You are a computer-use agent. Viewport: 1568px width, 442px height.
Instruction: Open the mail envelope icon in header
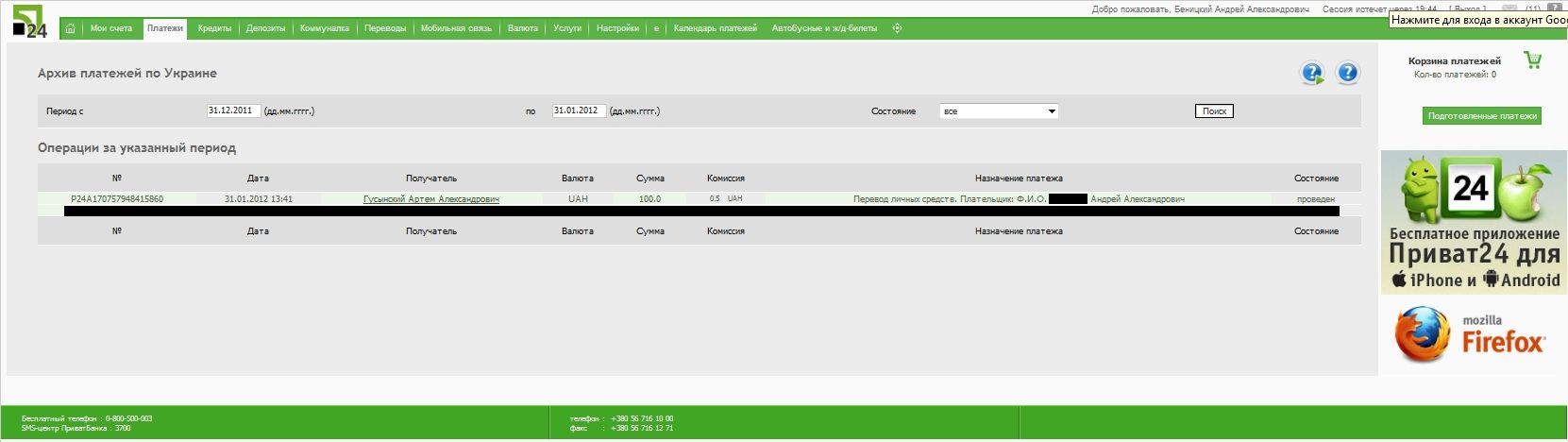point(1509,8)
